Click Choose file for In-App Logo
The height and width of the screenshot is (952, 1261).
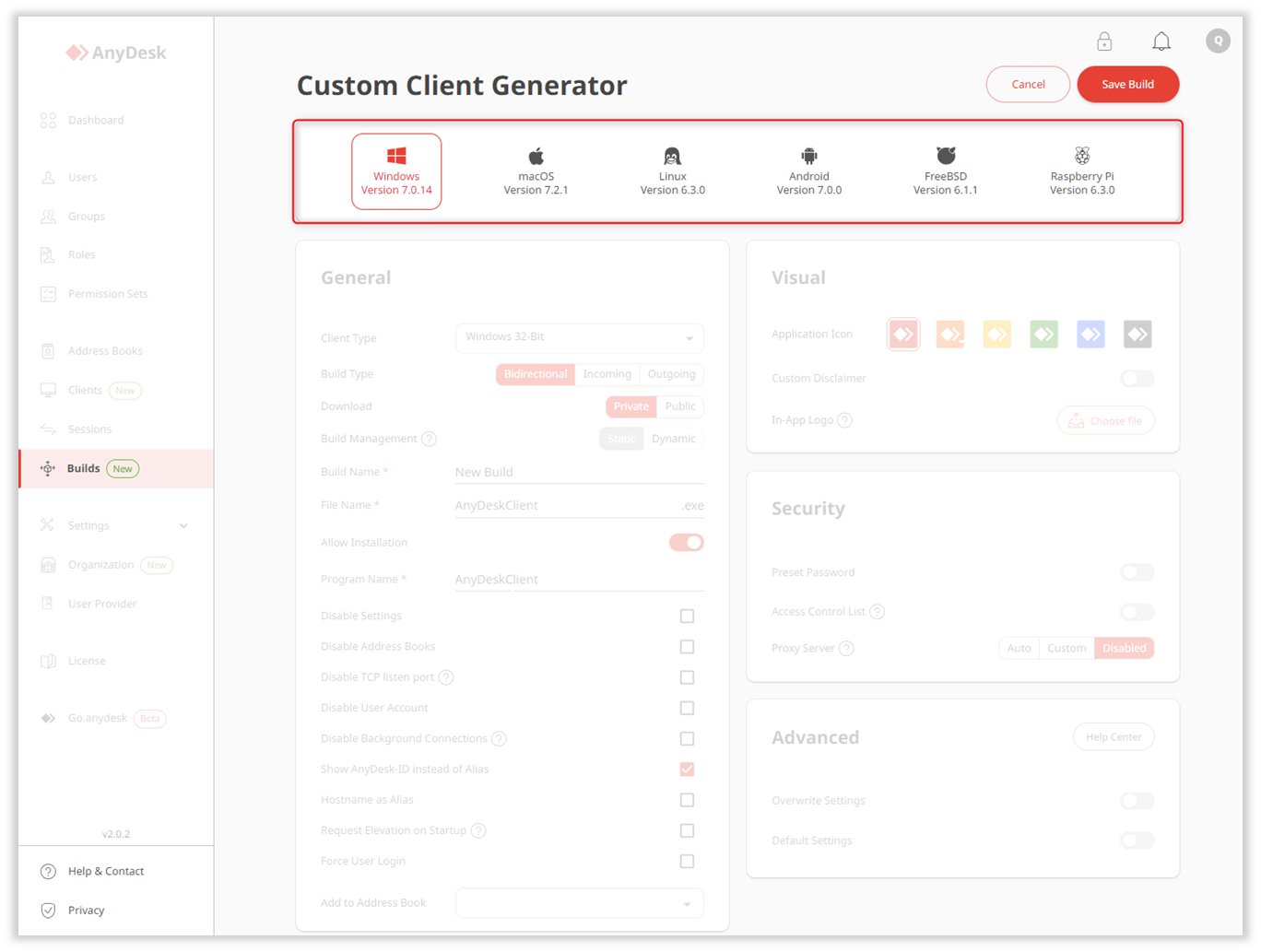pyautogui.click(x=1105, y=420)
